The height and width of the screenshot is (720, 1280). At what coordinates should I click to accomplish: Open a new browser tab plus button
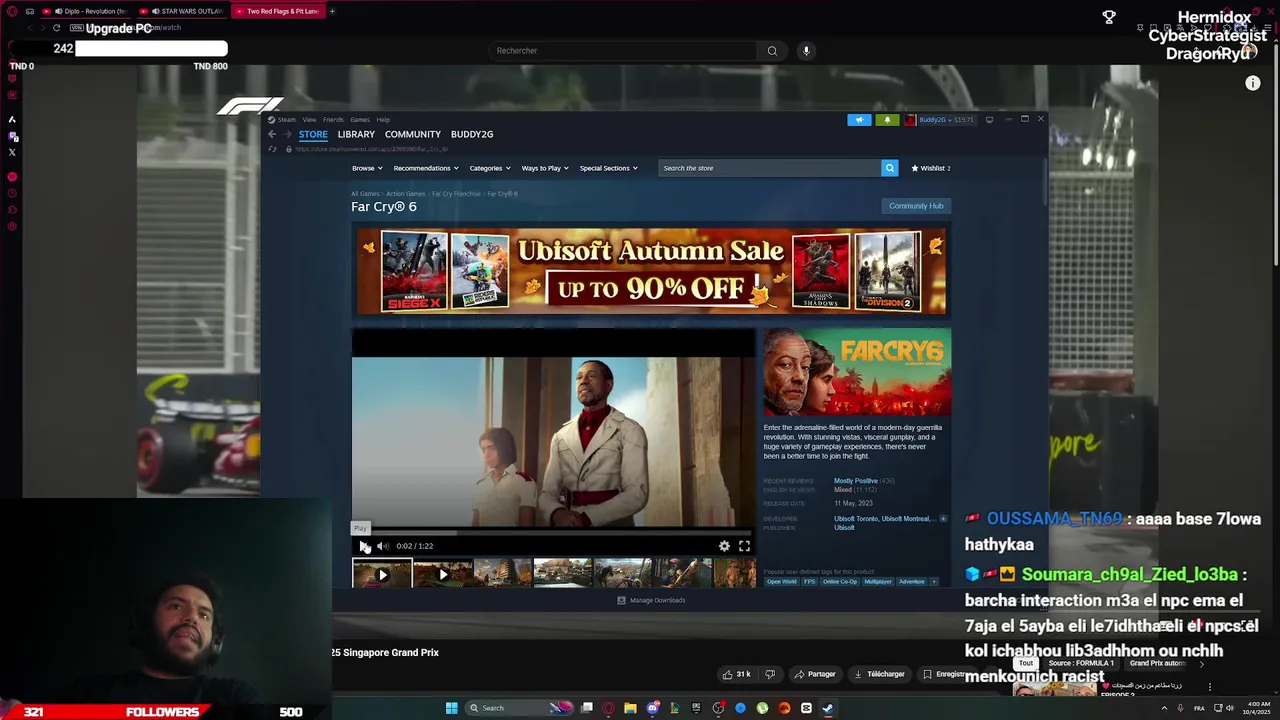[x=332, y=11]
